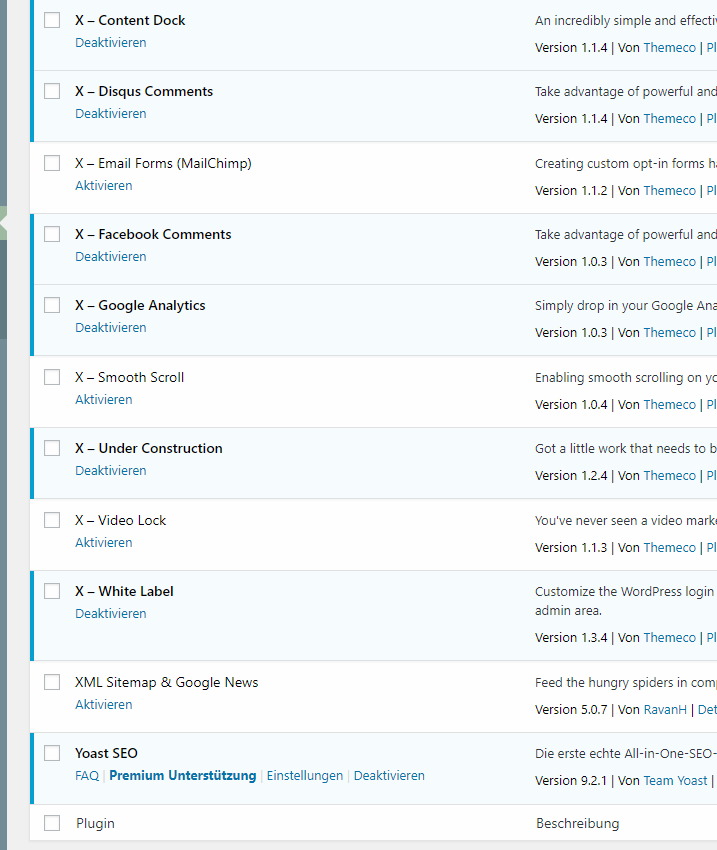Deactivate X – Facebook Comments plugin
Screen dimensions: 717x850
[x=110, y=257]
